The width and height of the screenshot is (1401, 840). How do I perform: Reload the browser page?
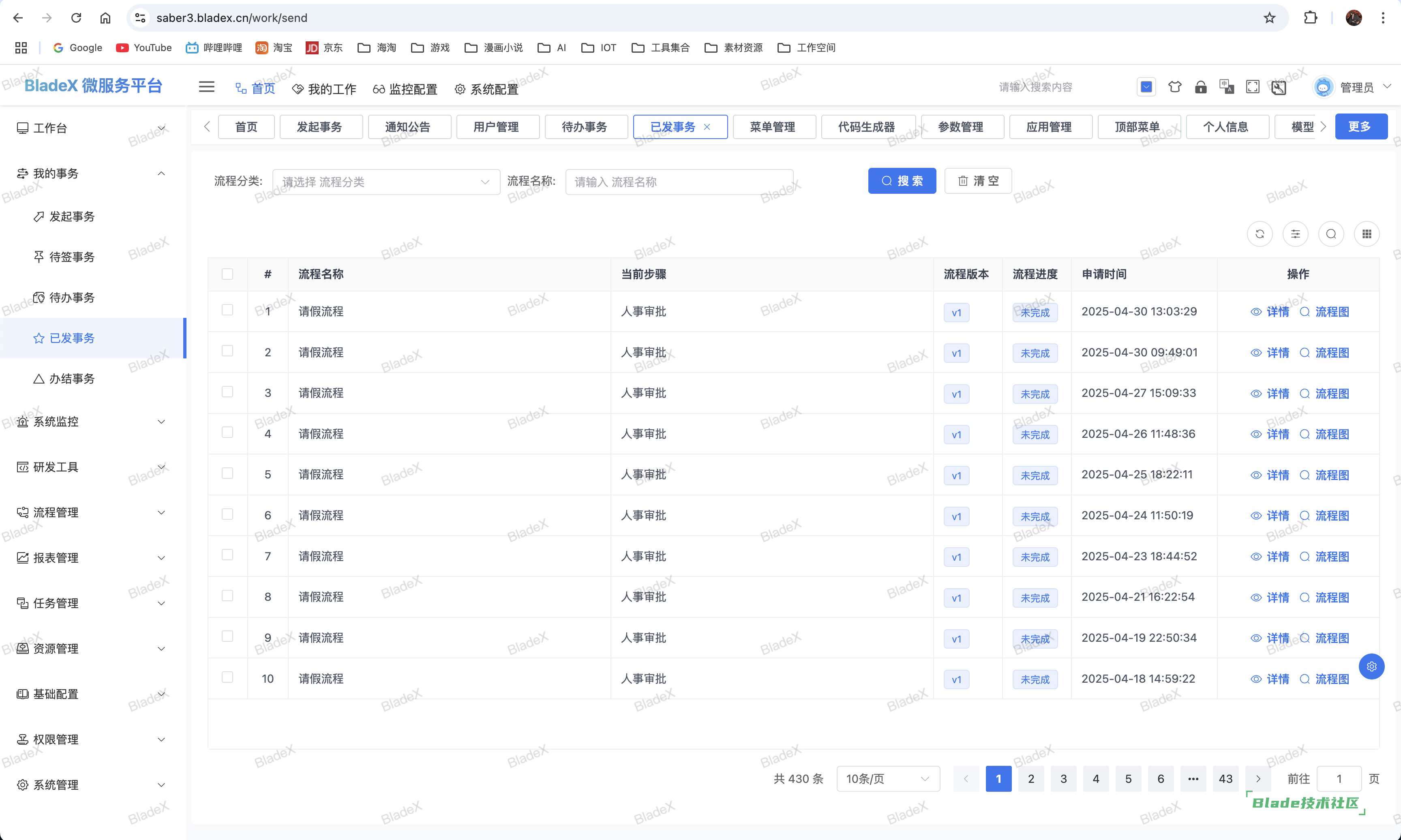[x=76, y=18]
